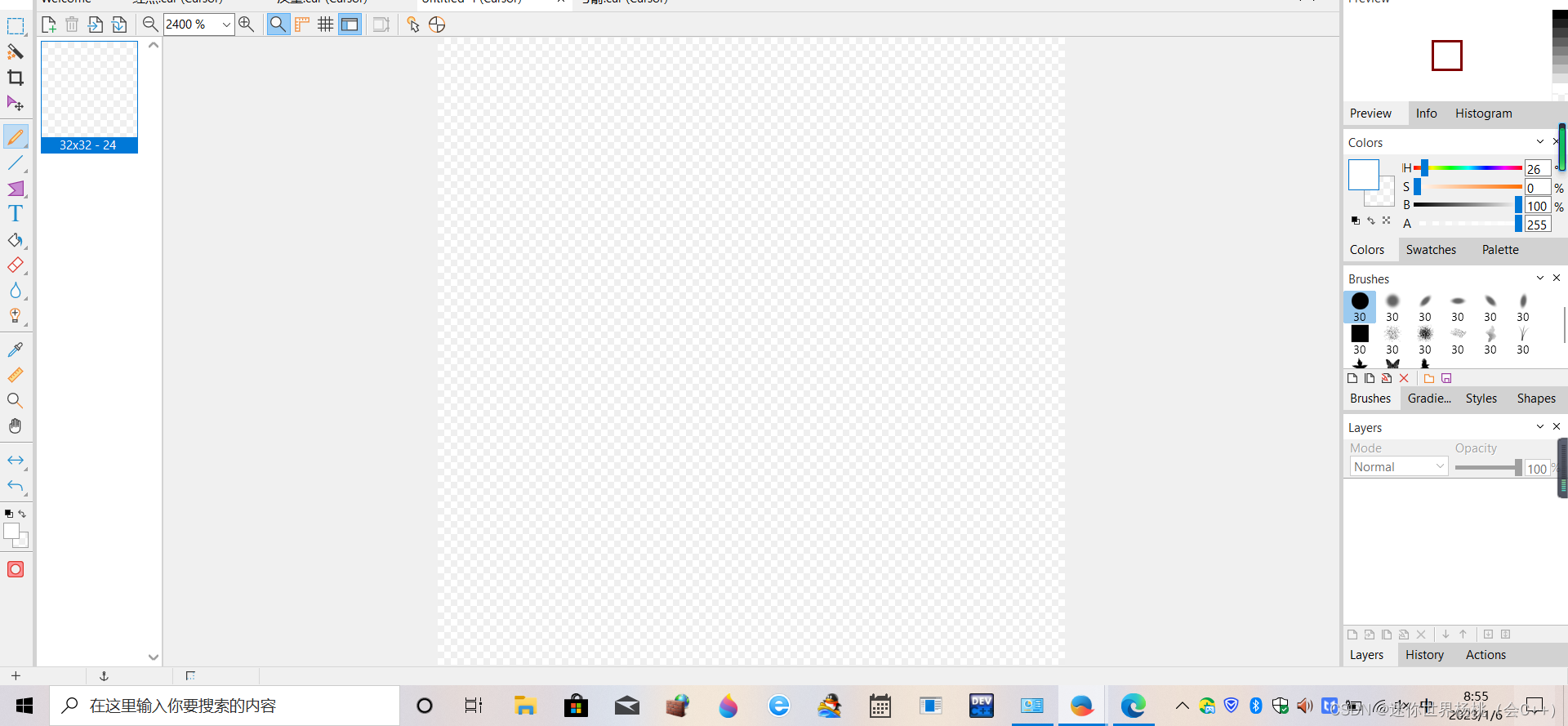1568x726 pixels.
Task: Switch to the History tab
Action: pos(1424,655)
